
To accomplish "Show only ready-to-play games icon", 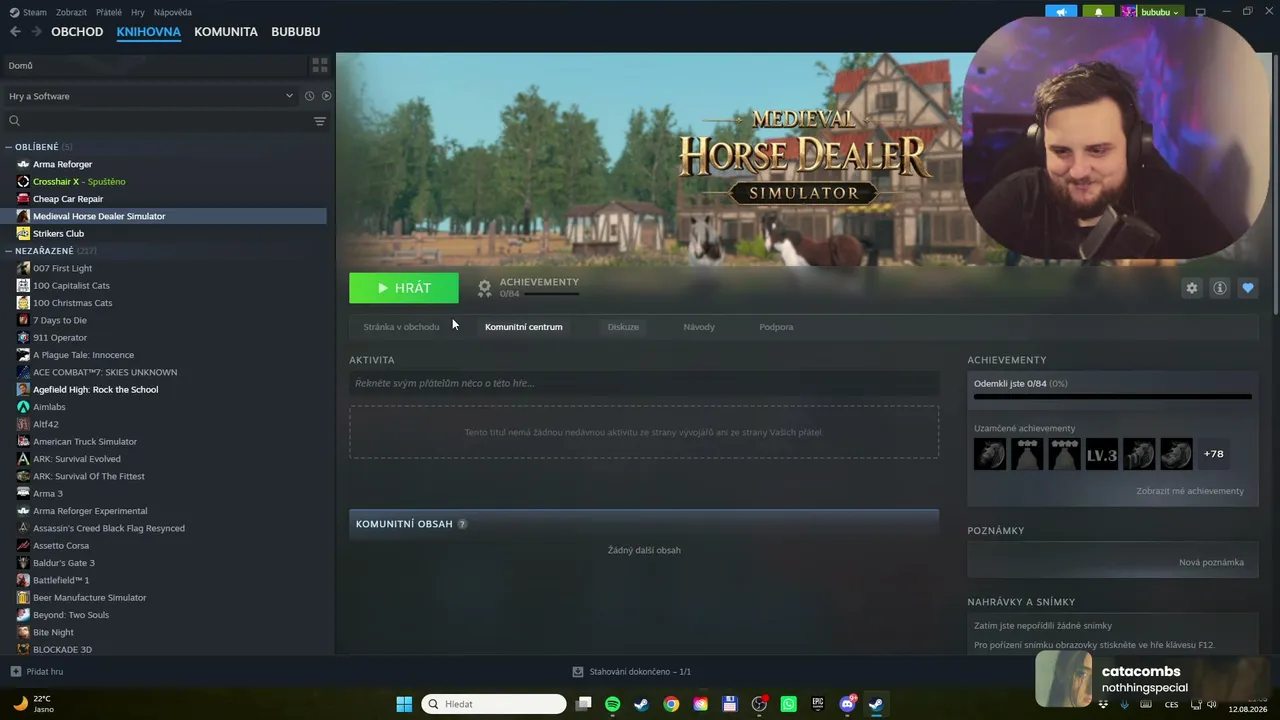I will pos(326,96).
